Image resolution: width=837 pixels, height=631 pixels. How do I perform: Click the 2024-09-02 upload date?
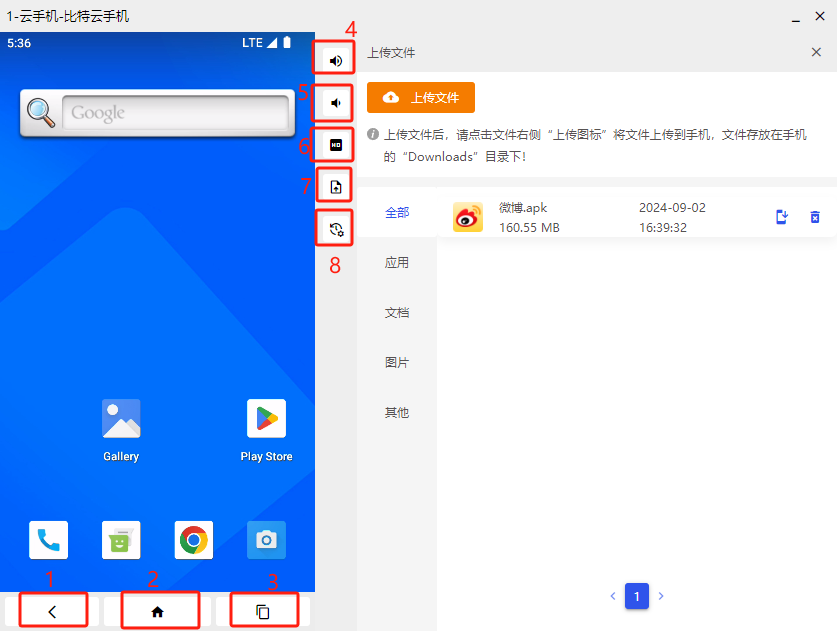(672, 207)
